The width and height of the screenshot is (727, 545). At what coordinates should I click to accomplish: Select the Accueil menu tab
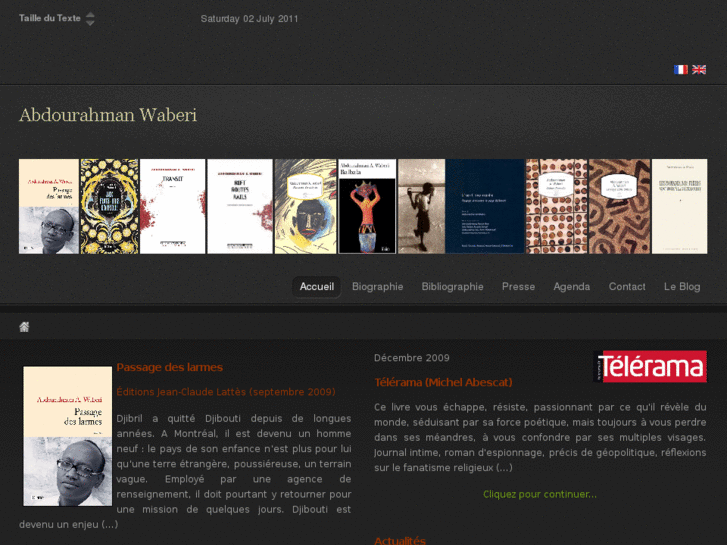coord(317,287)
